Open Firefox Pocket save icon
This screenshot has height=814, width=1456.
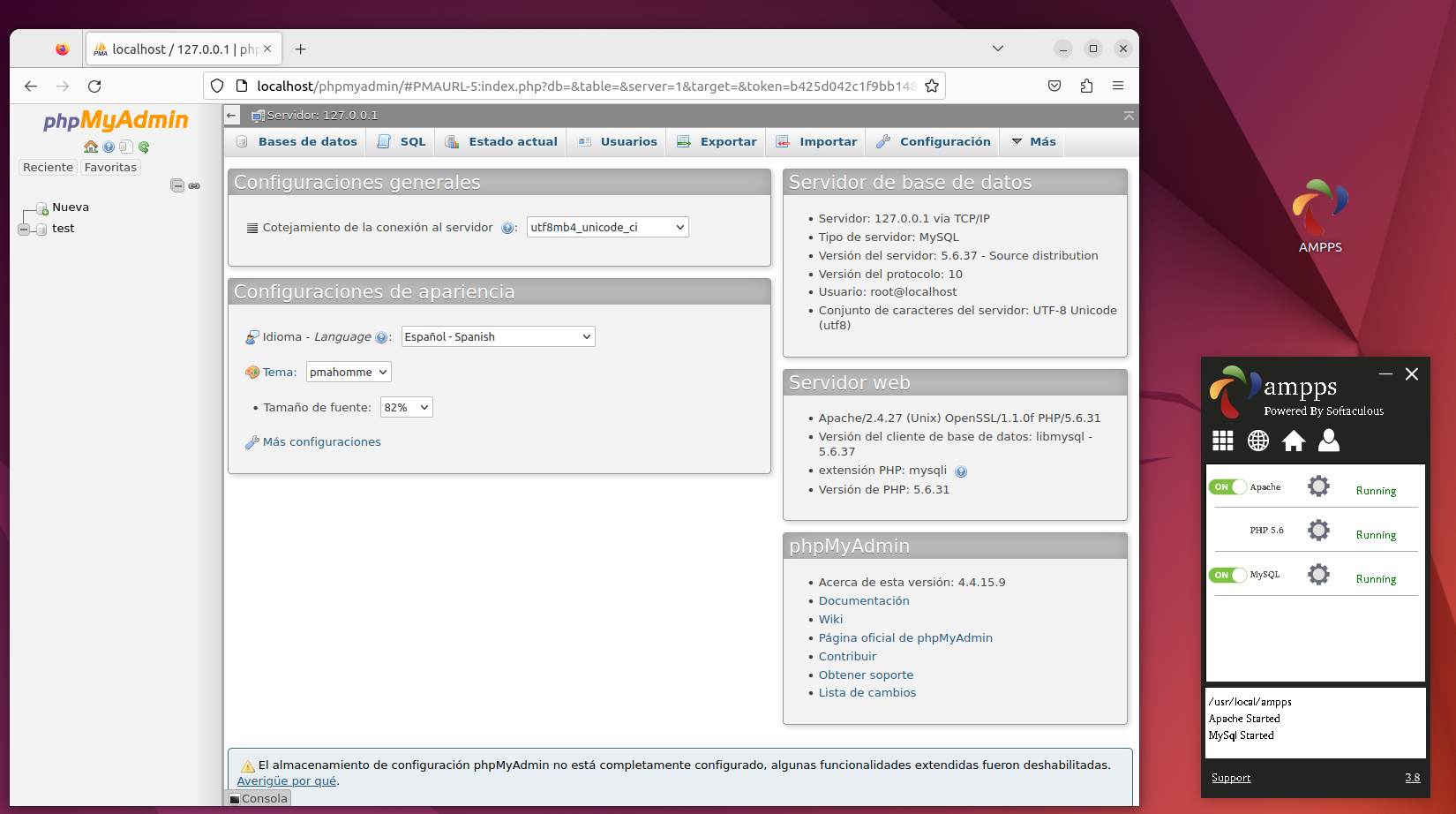[x=1054, y=86]
